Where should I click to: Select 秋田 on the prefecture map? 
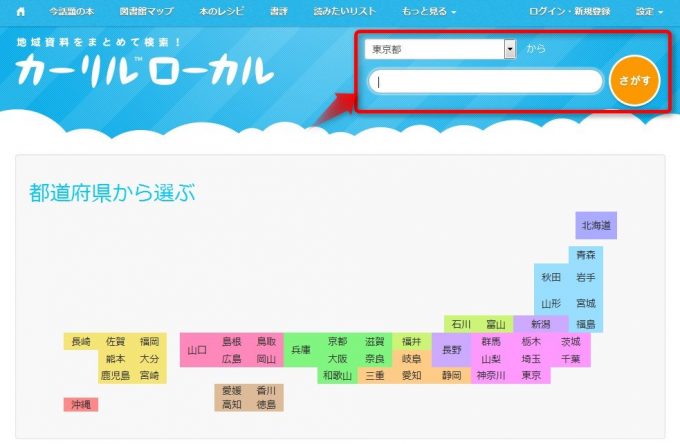click(551, 277)
